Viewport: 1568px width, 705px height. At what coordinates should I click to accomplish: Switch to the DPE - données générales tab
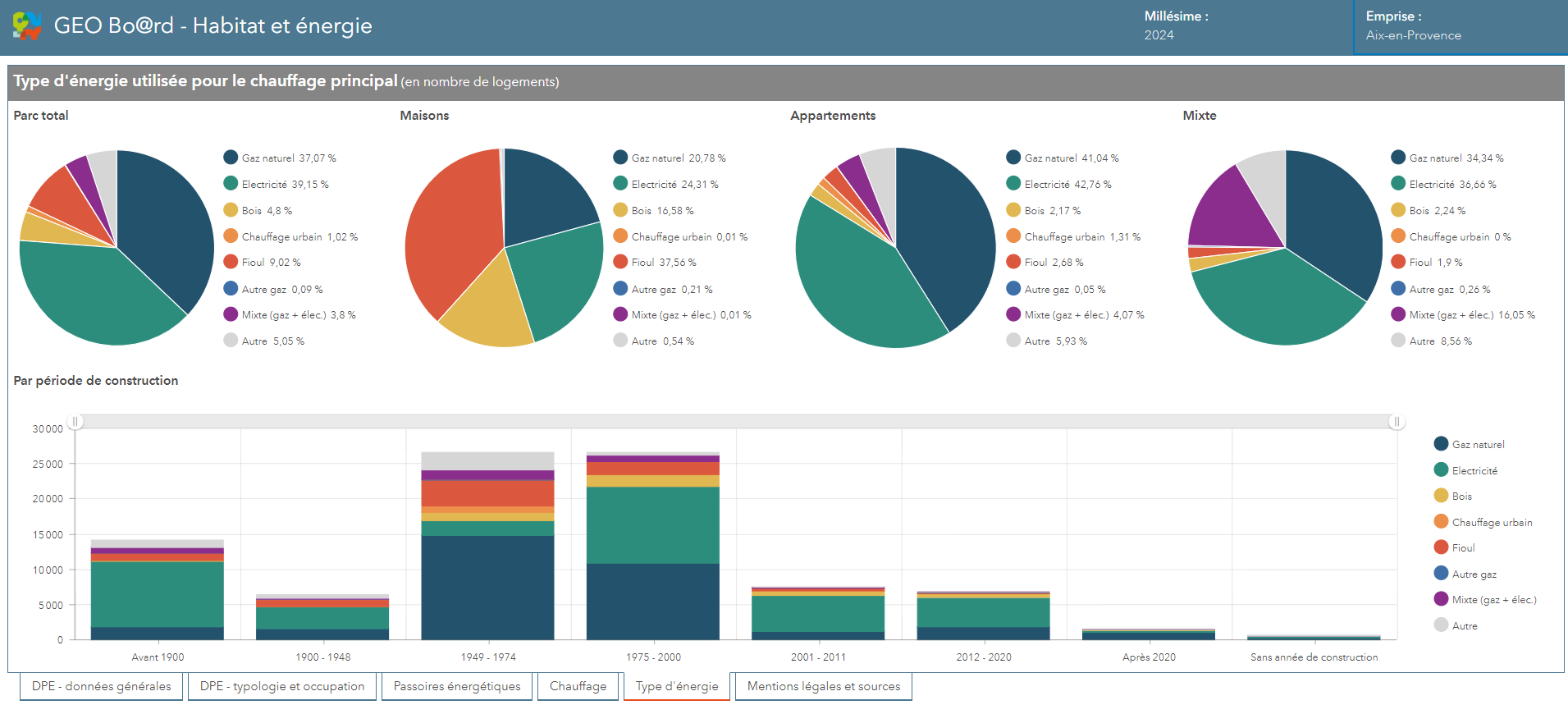pyautogui.click(x=102, y=686)
